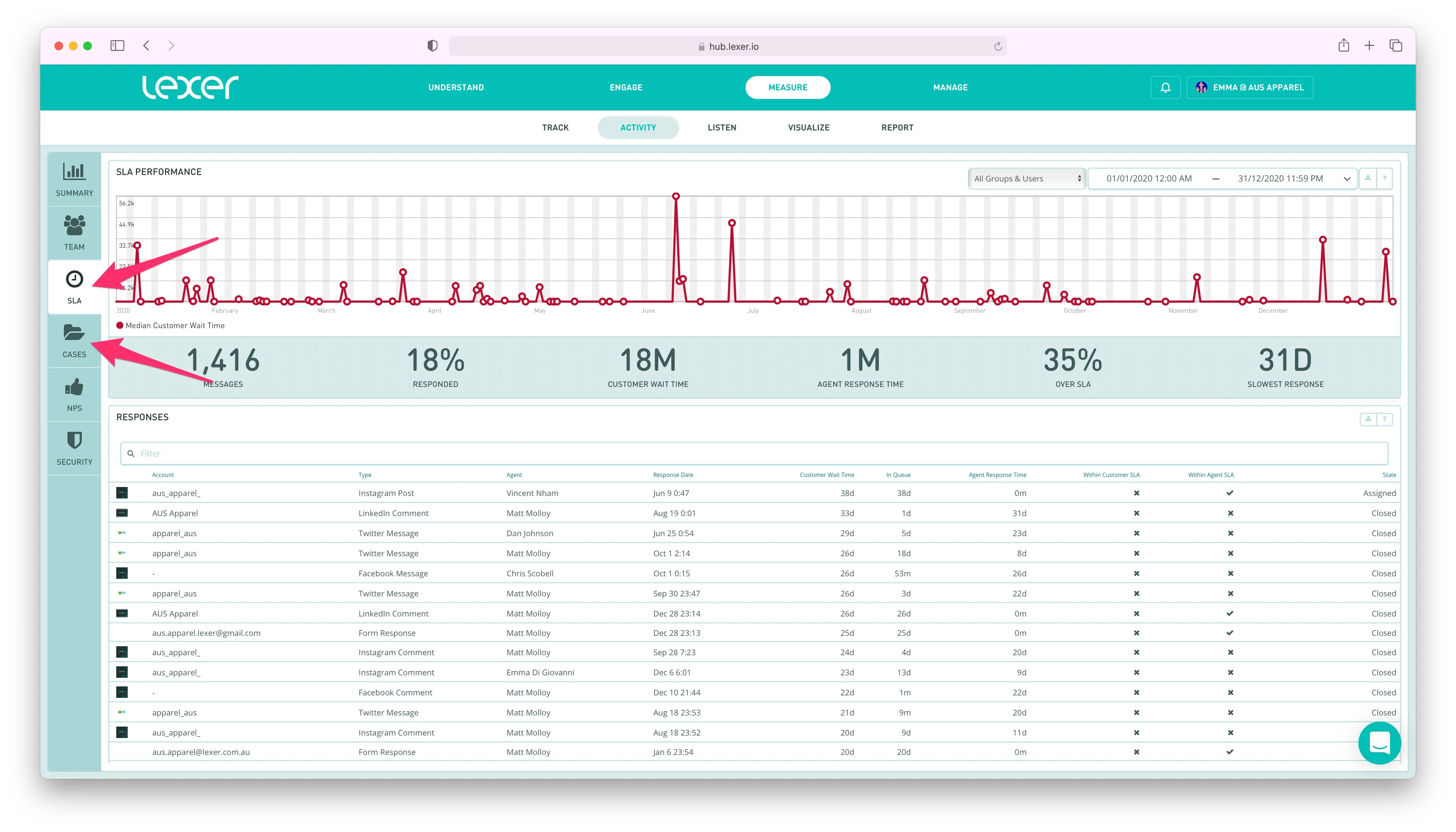Click the browser share icon

pyautogui.click(x=1343, y=46)
